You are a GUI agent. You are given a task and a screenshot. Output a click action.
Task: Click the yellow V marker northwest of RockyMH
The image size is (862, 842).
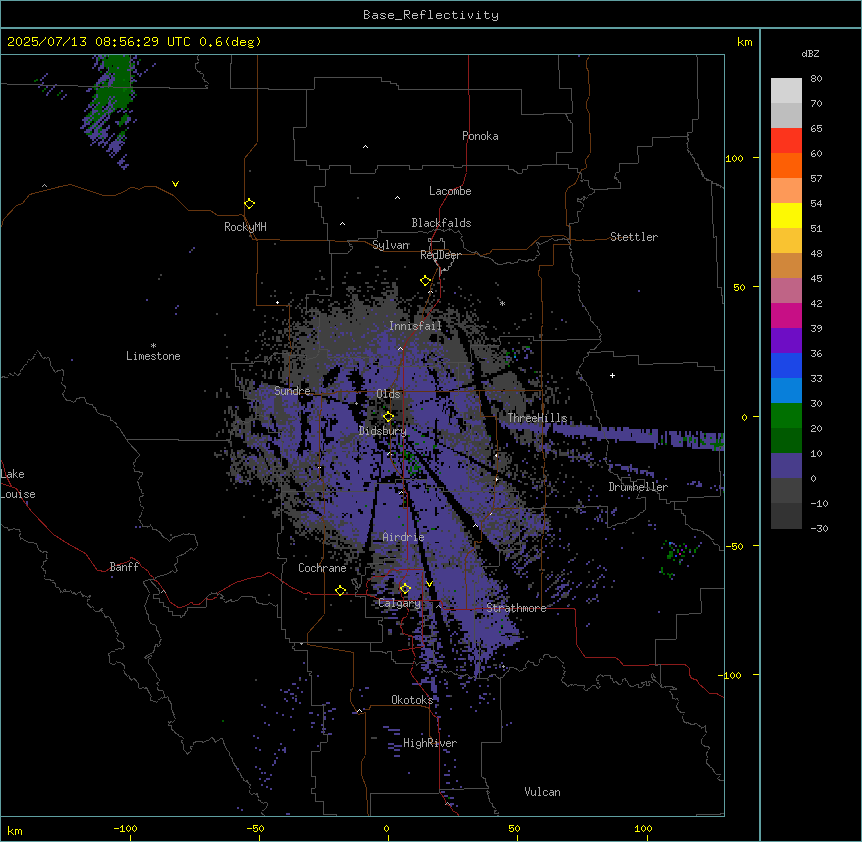[x=175, y=184]
